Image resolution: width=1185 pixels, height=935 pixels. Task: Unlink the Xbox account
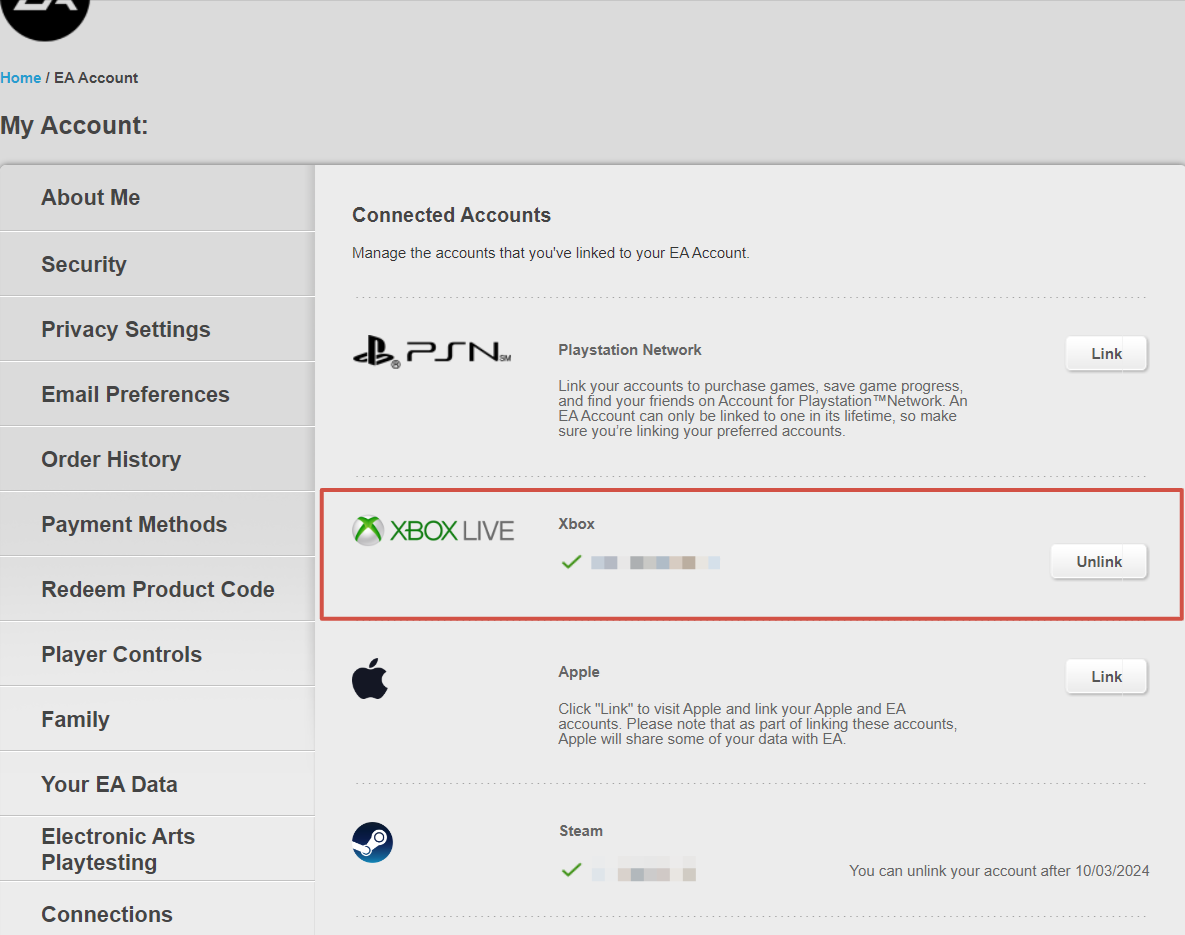point(1098,562)
